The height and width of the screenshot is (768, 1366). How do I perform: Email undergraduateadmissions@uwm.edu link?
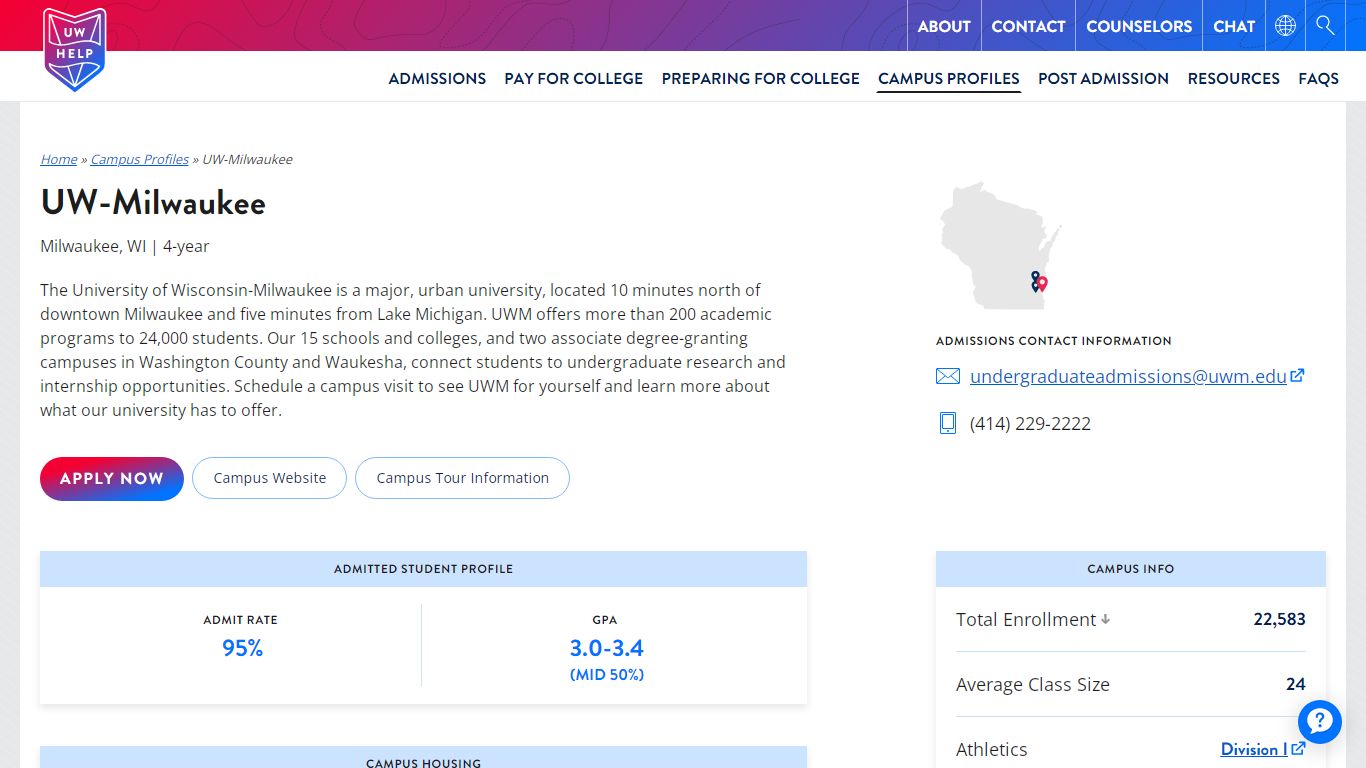click(x=1128, y=376)
